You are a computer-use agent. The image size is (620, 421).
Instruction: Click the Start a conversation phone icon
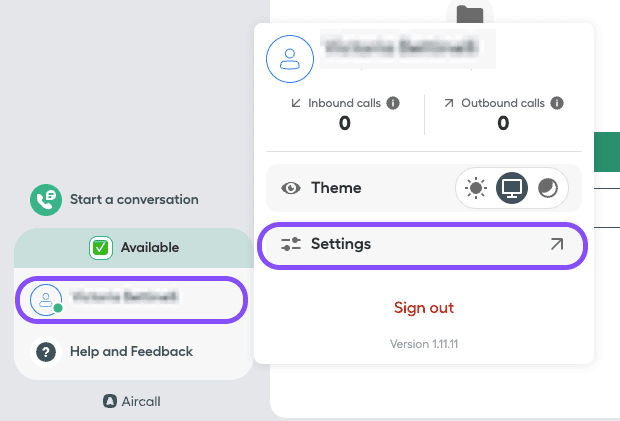(x=46, y=200)
